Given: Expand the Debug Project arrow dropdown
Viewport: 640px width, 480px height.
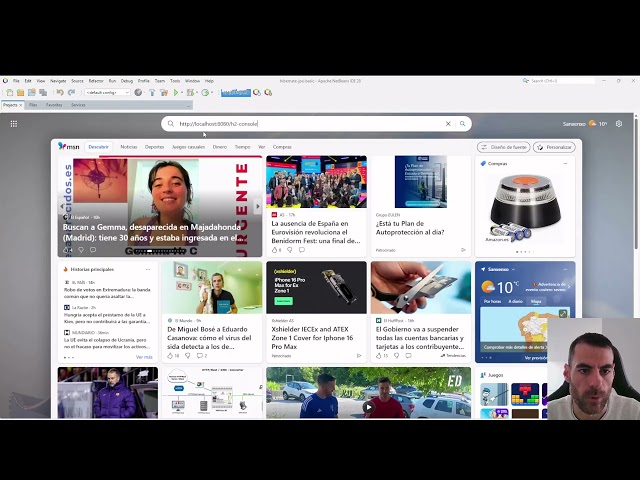Looking at the screenshot, I should tap(198, 92).
